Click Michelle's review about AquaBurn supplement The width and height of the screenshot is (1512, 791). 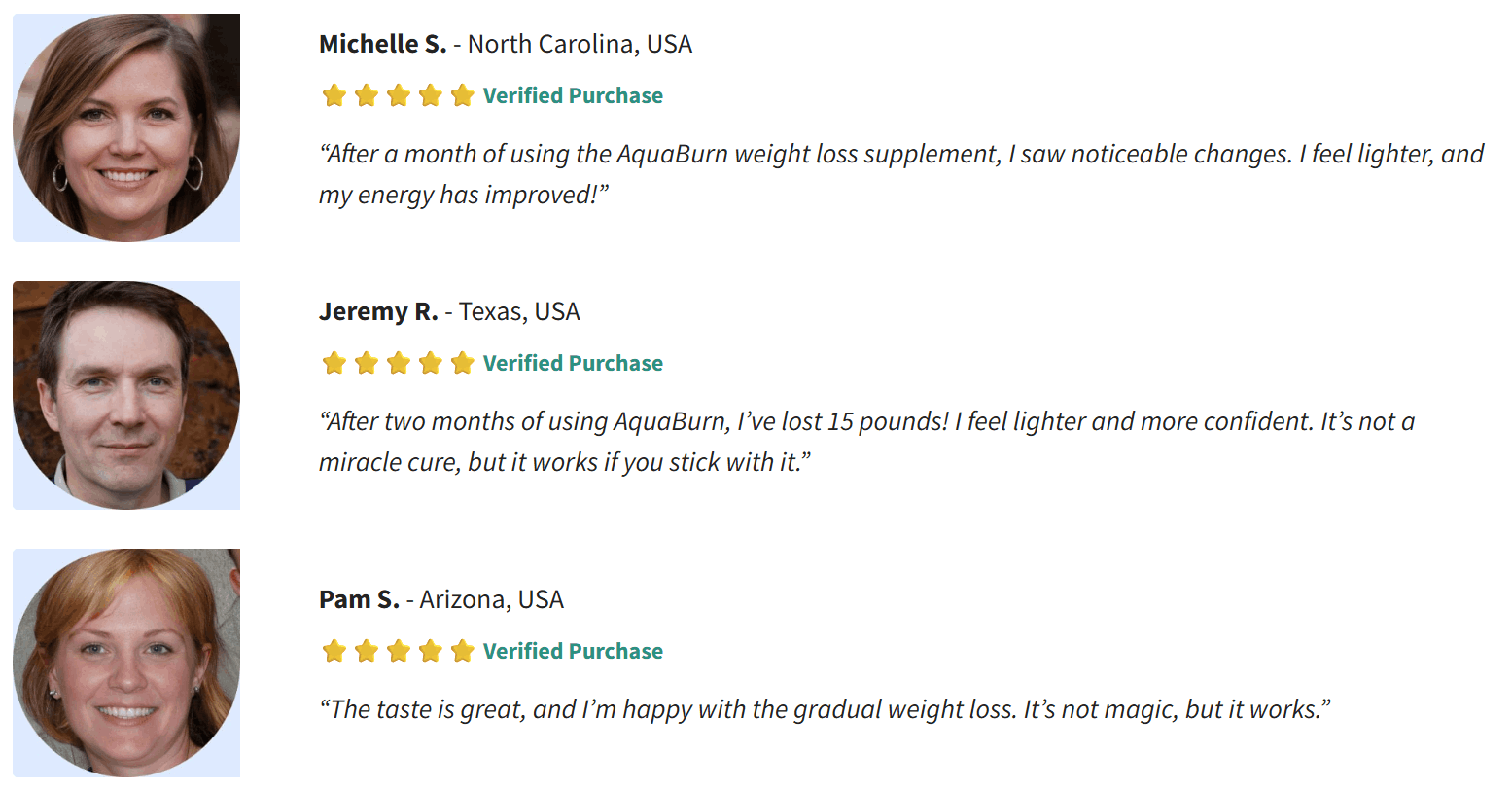click(x=900, y=174)
